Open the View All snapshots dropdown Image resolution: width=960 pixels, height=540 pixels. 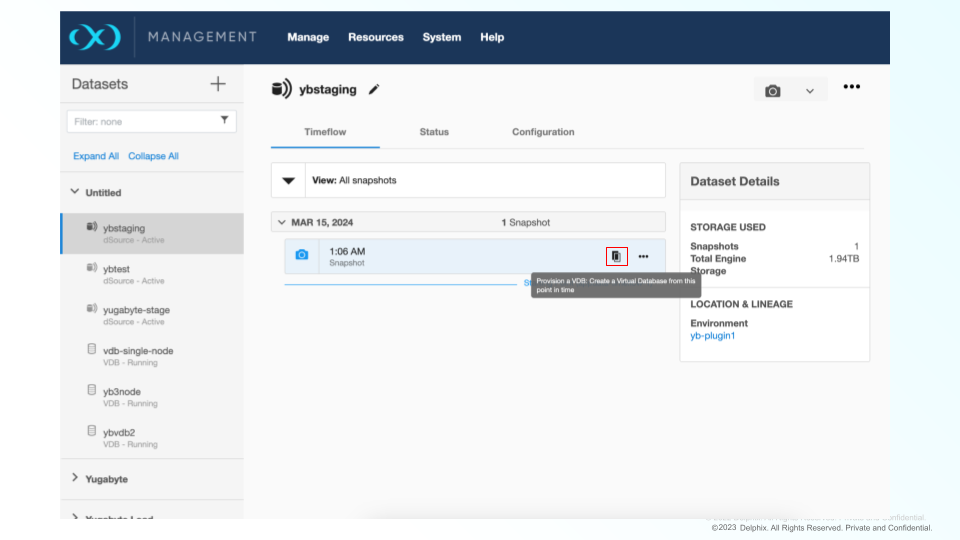pyautogui.click(x=289, y=181)
